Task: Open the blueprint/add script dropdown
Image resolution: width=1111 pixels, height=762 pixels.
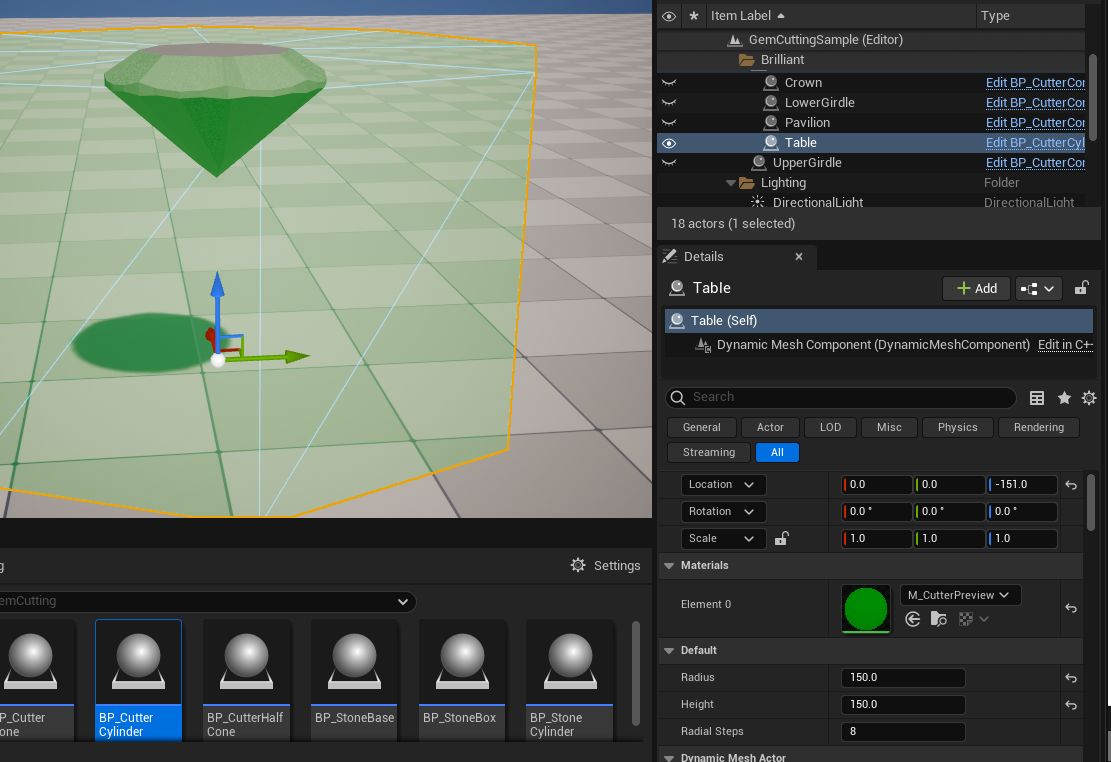Action: coord(1038,288)
